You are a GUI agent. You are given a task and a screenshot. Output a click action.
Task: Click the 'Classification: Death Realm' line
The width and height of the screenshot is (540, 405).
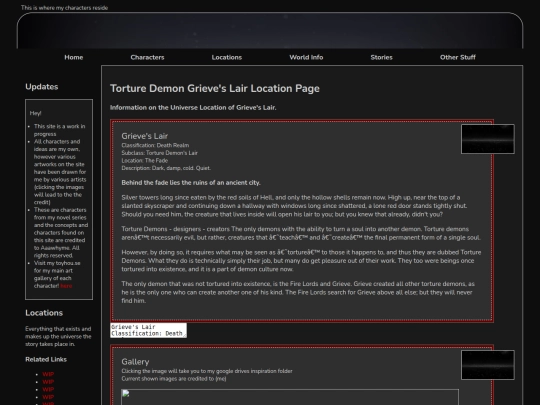pyautogui.click(x=155, y=145)
